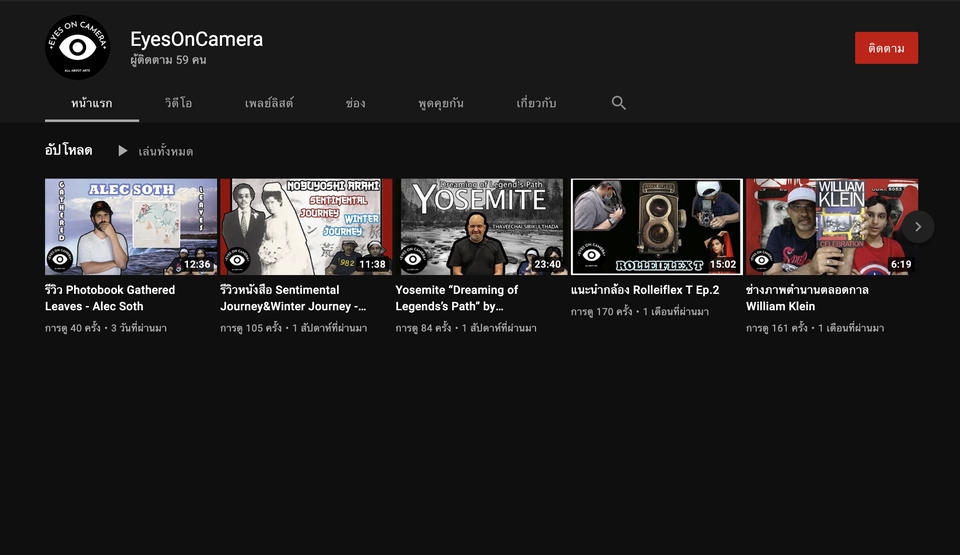The image size is (960, 555).
Task: Click the 11:38 duration badge
Action: click(x=372, y=264)
